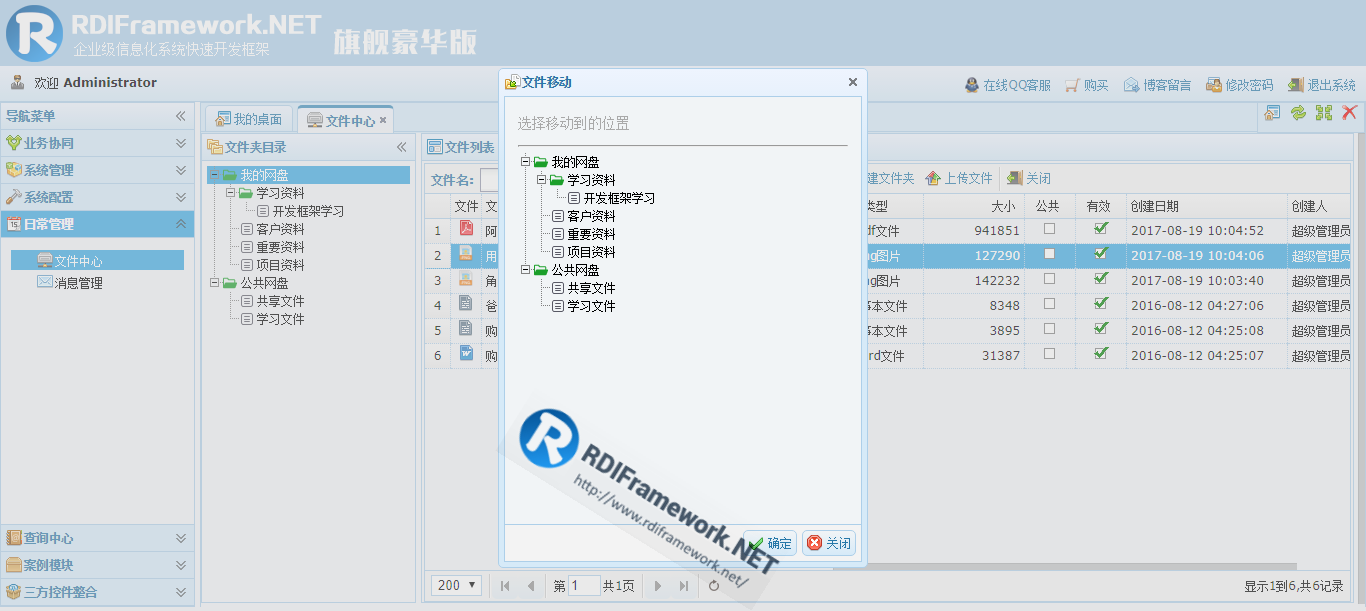The width and height of the screenshot is (1366, 611).
Task: Open 文件中心 in the sidebar menu
Action: (97, 260)
